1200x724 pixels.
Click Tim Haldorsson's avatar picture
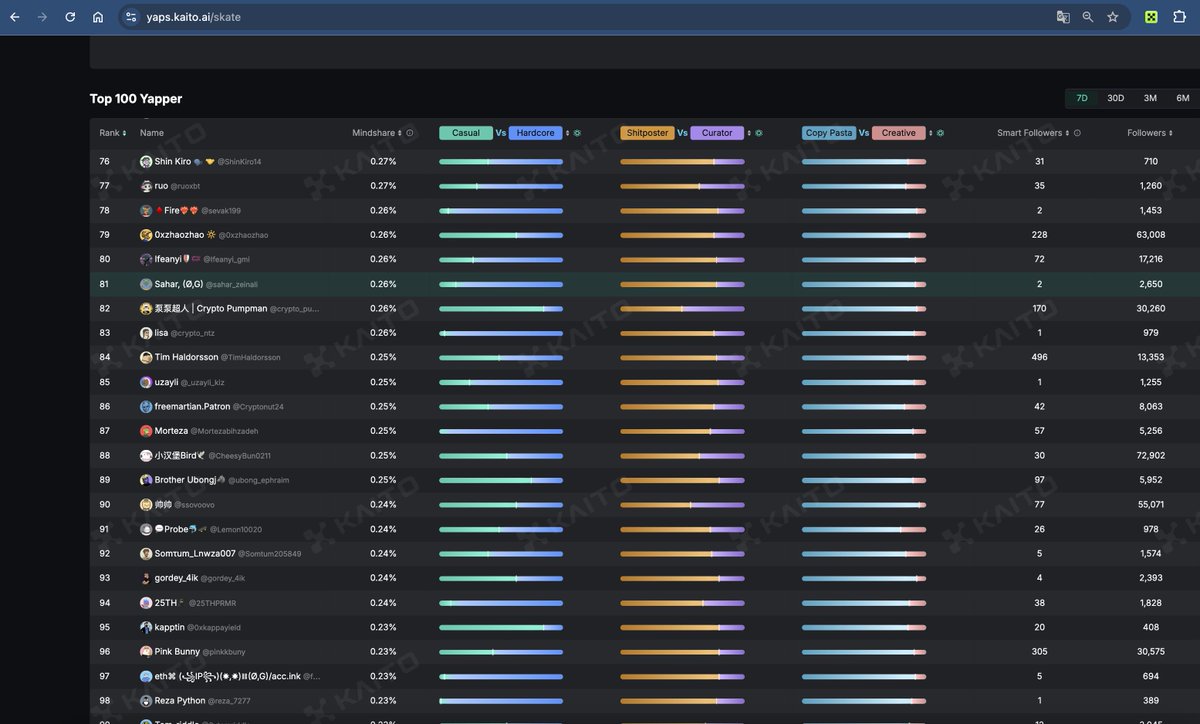[146, 357]
